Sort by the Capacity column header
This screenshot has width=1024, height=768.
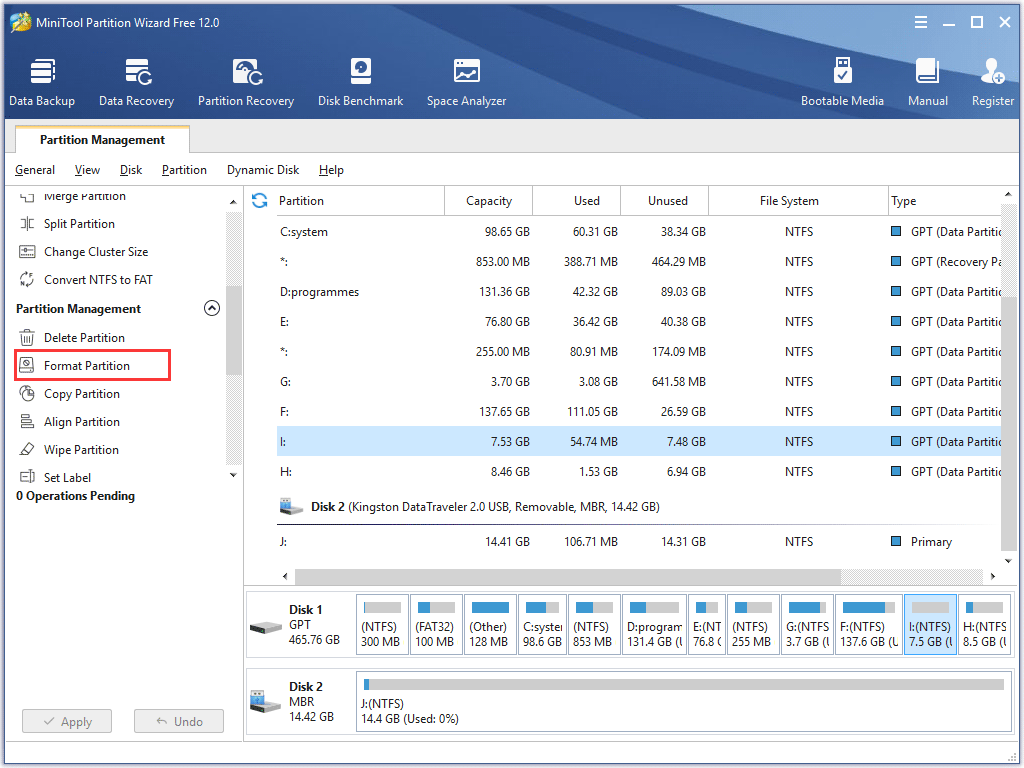pos(489,201)
